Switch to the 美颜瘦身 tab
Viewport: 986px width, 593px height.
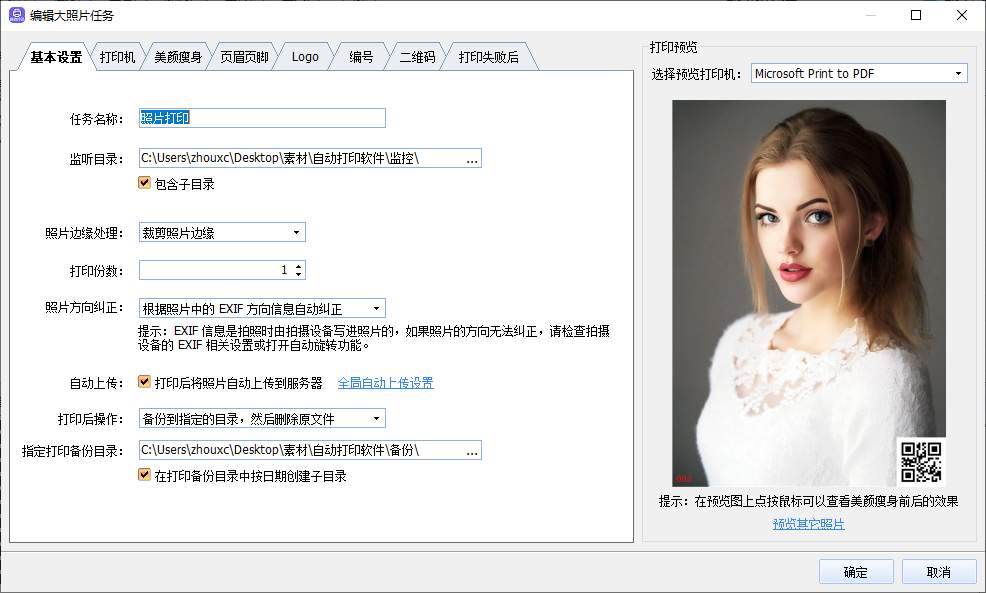coord(178,57)
